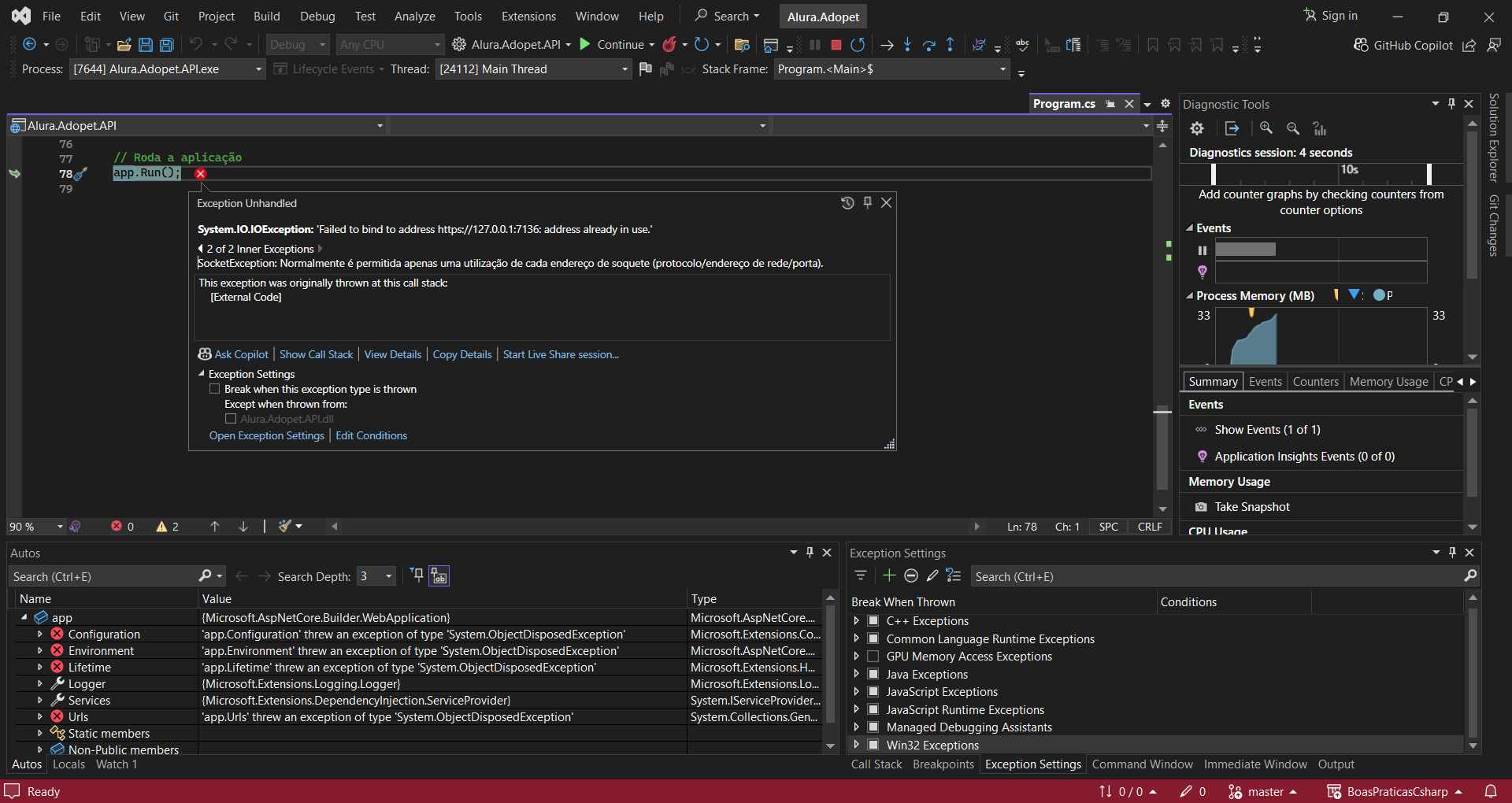1512x803 pixels.
Task: Click the master branch in status bar
Action: click(1262, 791)
